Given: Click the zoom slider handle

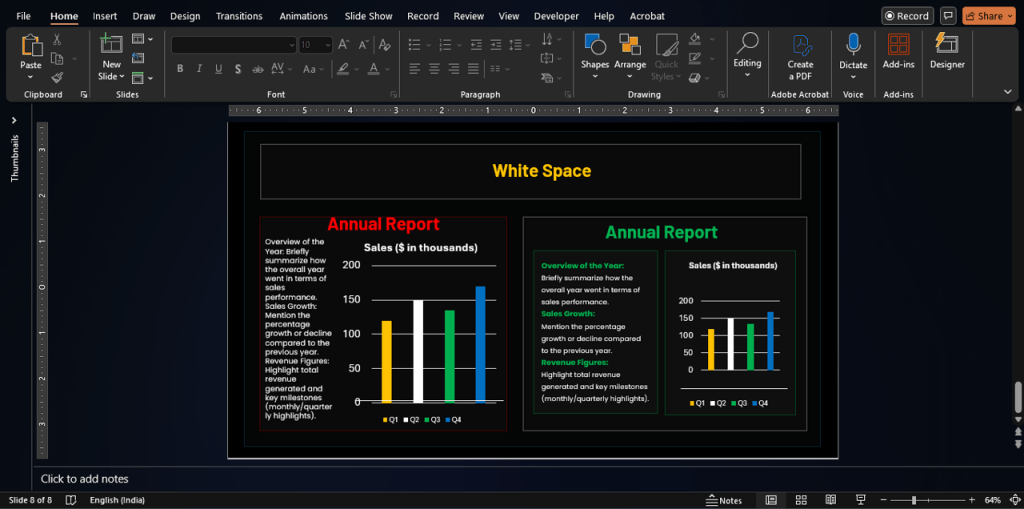Looking at the screenshot, I should coord(914,501).
